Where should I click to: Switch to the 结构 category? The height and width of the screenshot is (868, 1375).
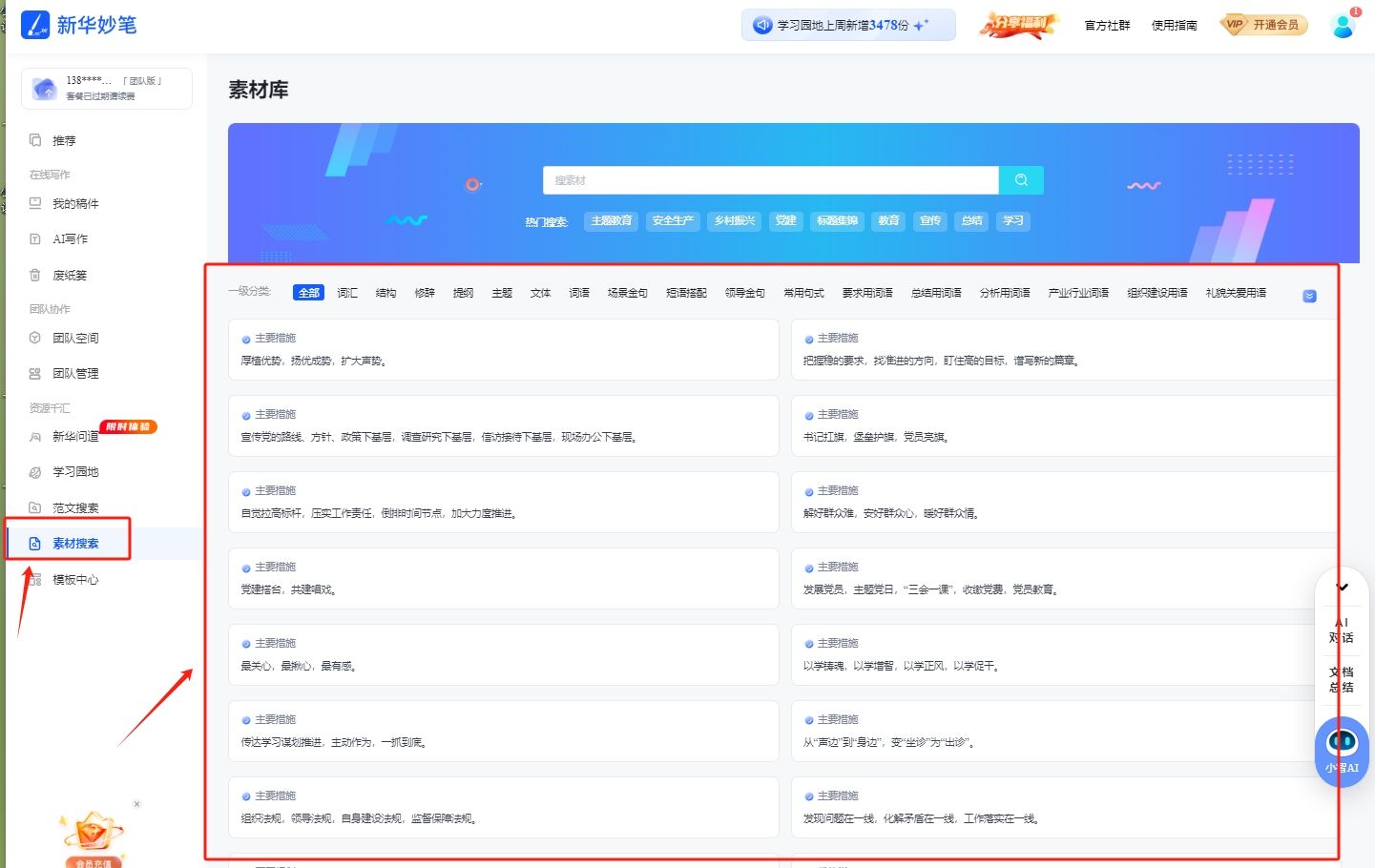(x=386, y=293)
